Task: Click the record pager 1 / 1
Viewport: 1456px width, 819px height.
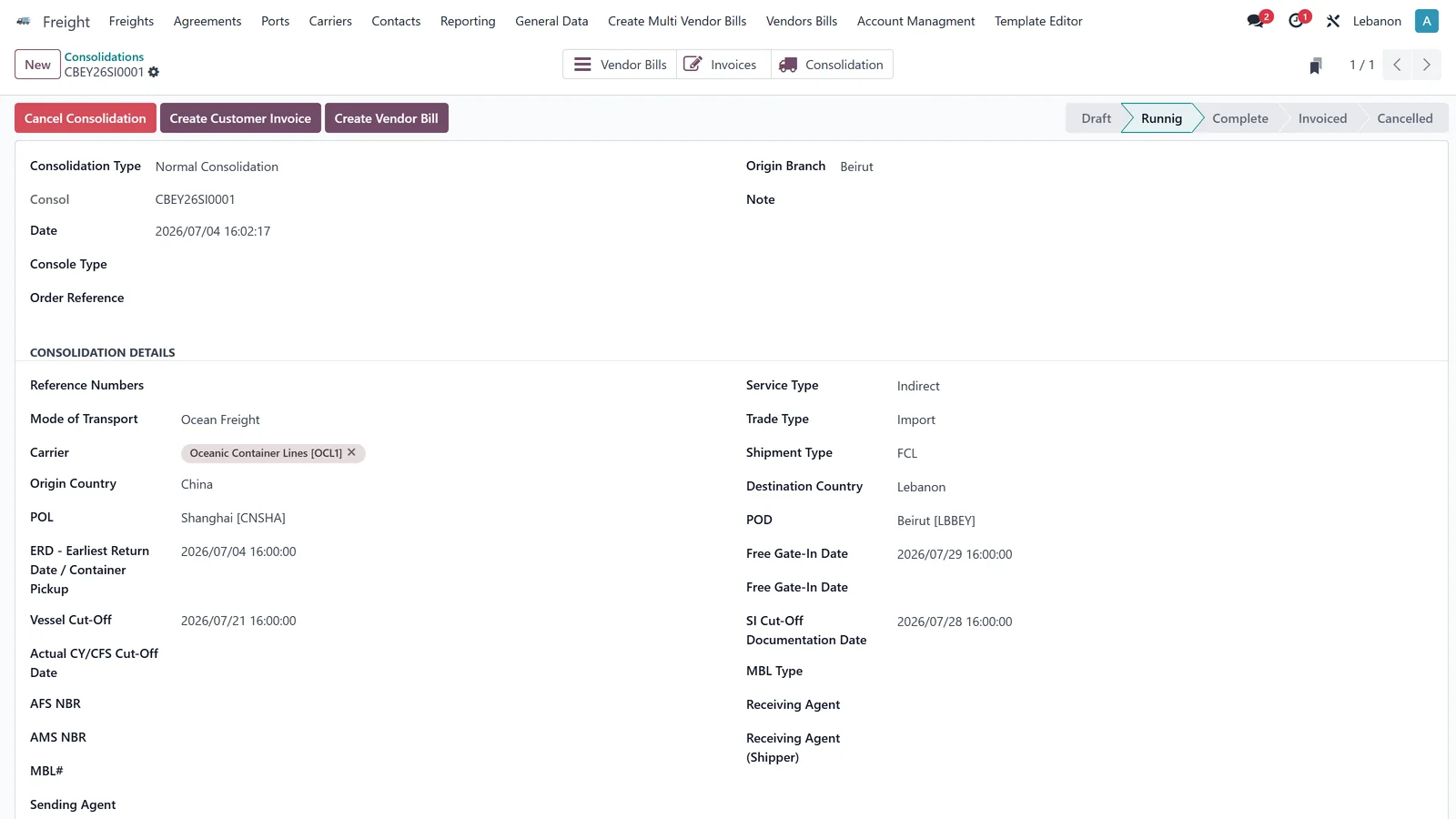Action: tap(1361, 65)
